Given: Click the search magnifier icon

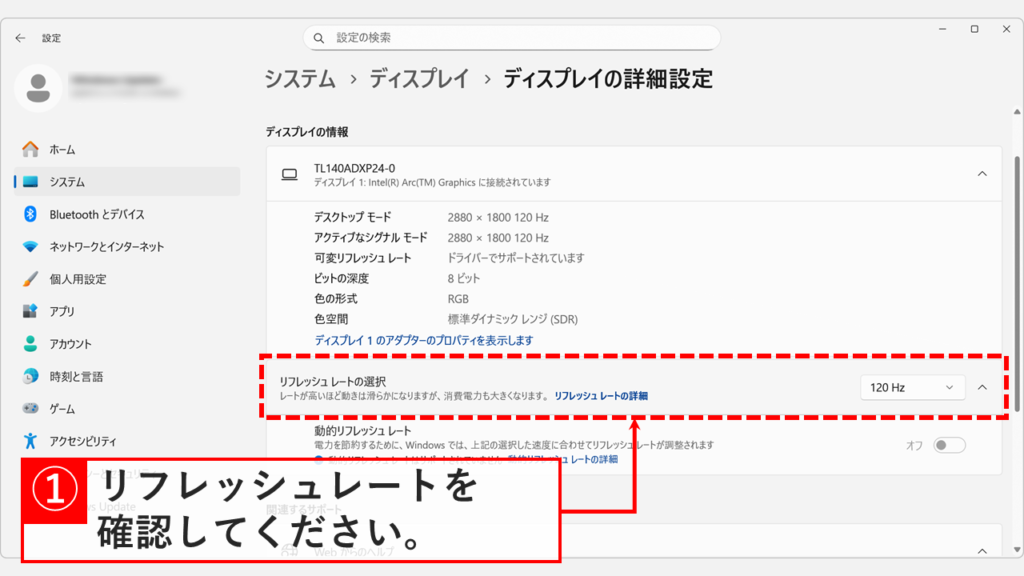Looking at the screenshot, I should (318, 37).
